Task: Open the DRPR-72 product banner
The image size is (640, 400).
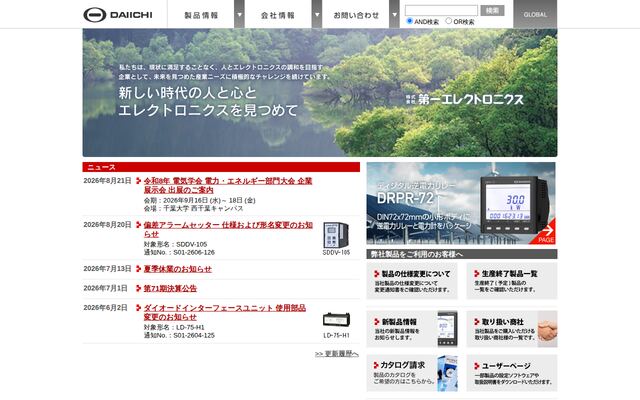Action: (460, 203)
